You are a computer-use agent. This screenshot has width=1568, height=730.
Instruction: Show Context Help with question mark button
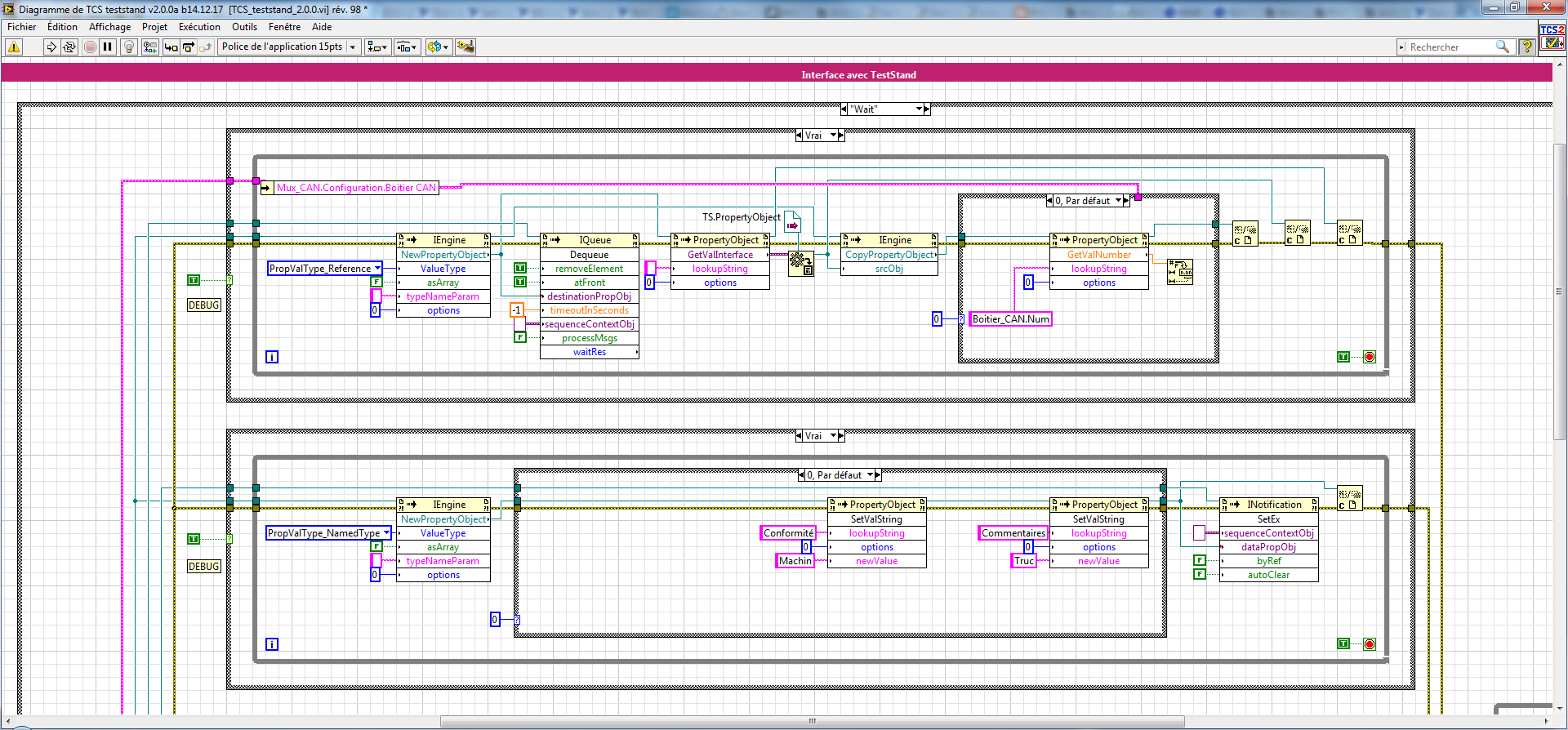[x=1527, y=47]
